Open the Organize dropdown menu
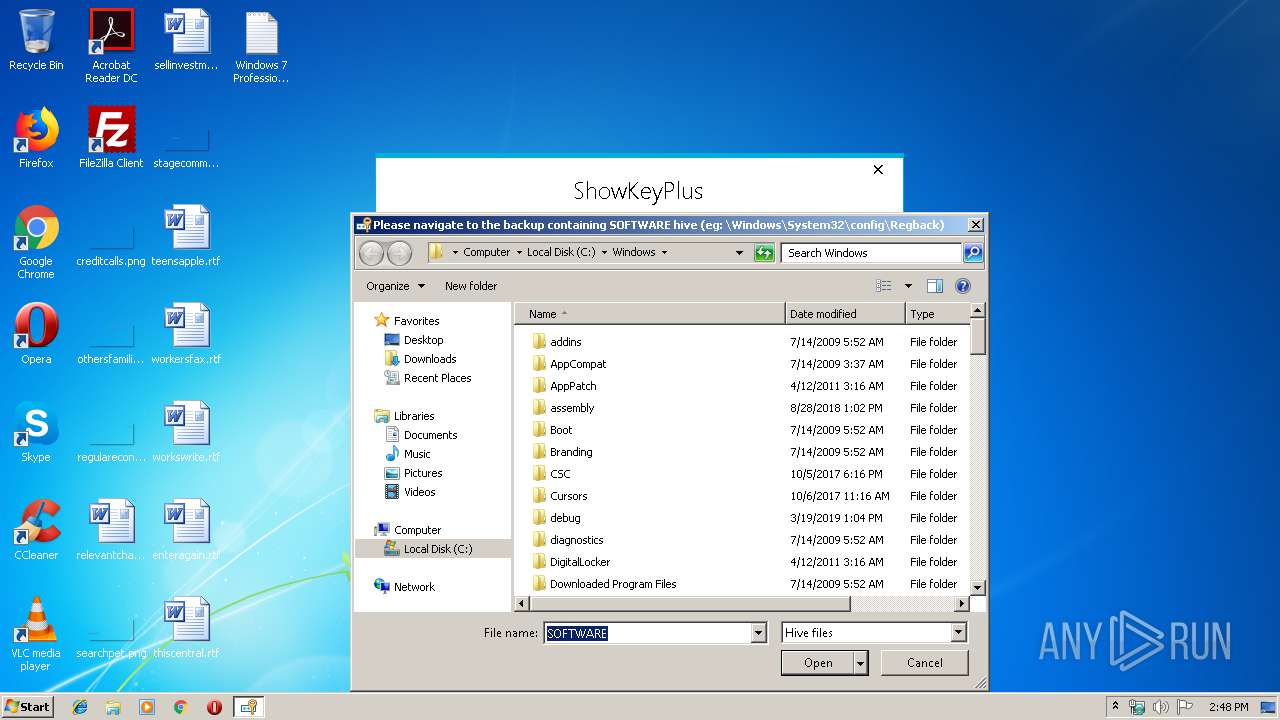 [396, 286]
